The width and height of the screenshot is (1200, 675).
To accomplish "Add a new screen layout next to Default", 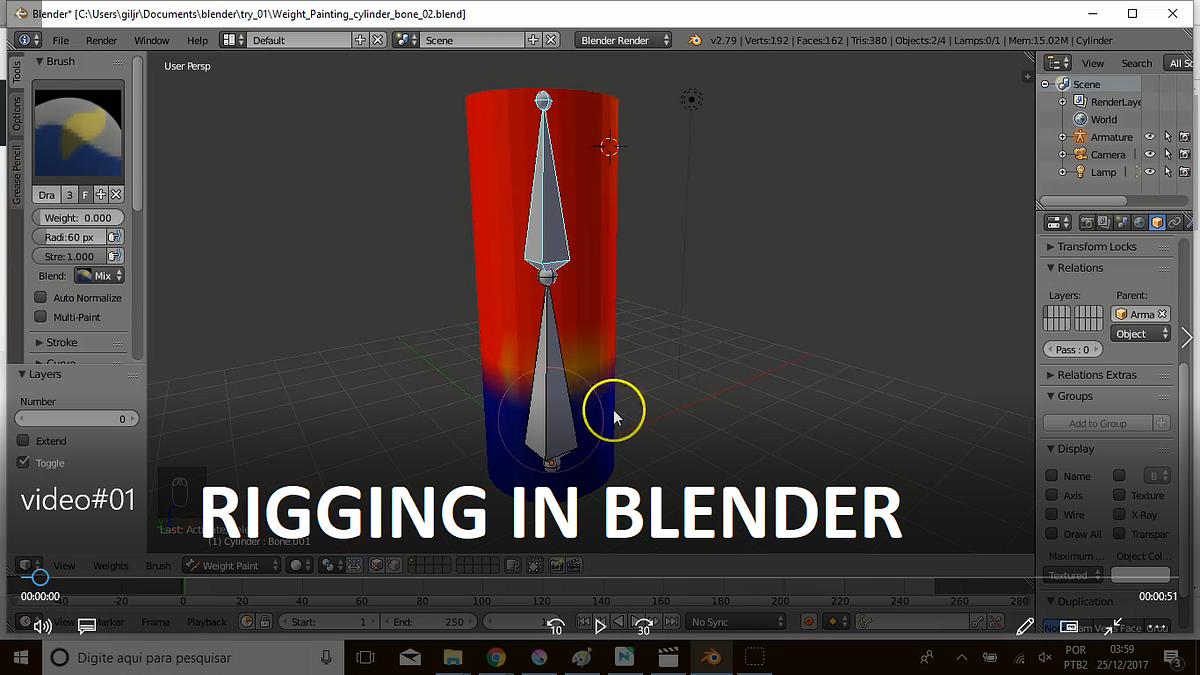I will tap(361, 40).
